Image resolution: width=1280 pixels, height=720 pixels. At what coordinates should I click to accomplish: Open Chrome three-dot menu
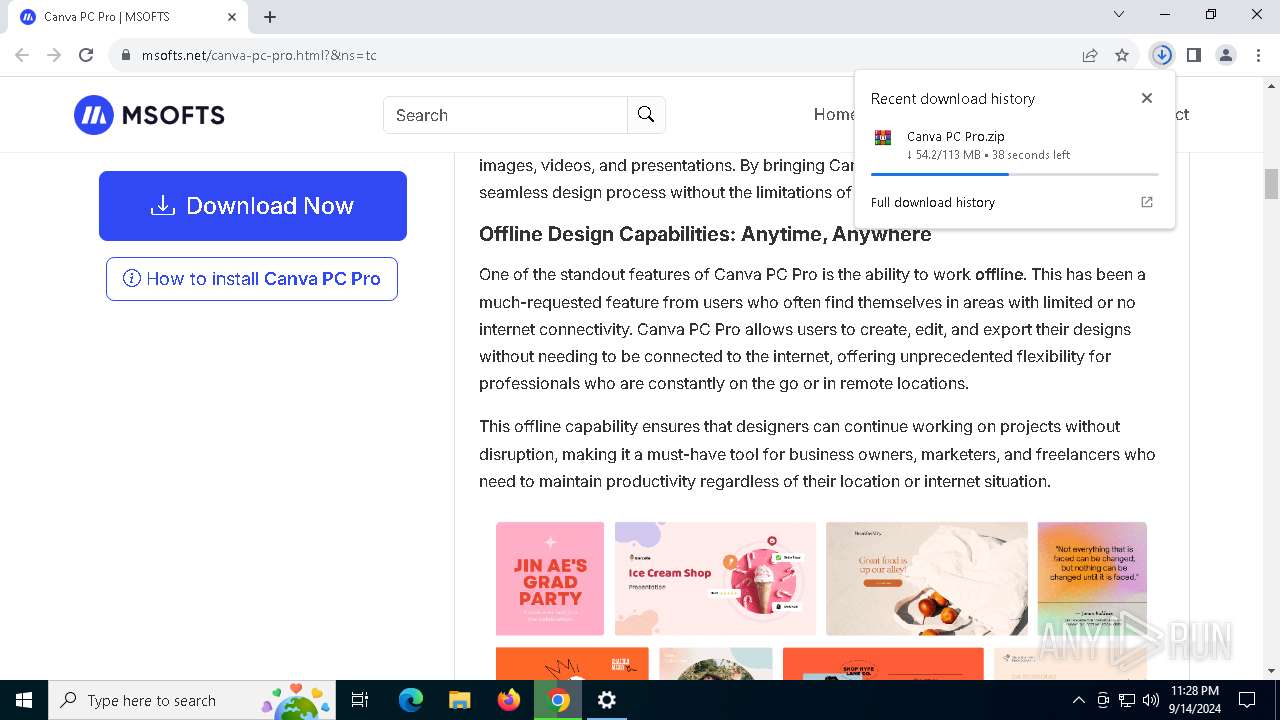tap(1257, 55)
